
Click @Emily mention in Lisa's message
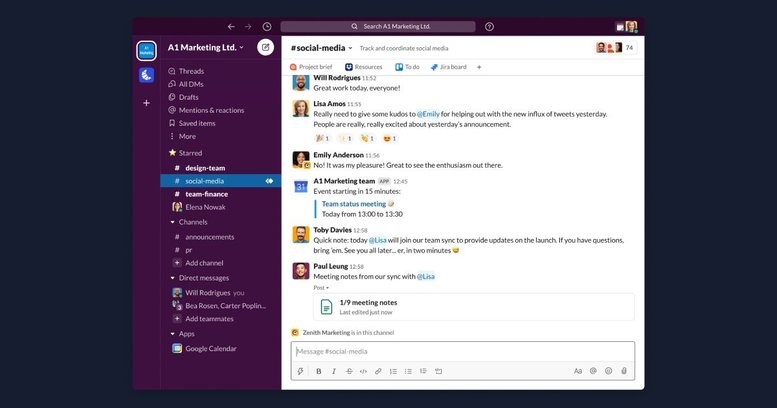pos(428,114)
